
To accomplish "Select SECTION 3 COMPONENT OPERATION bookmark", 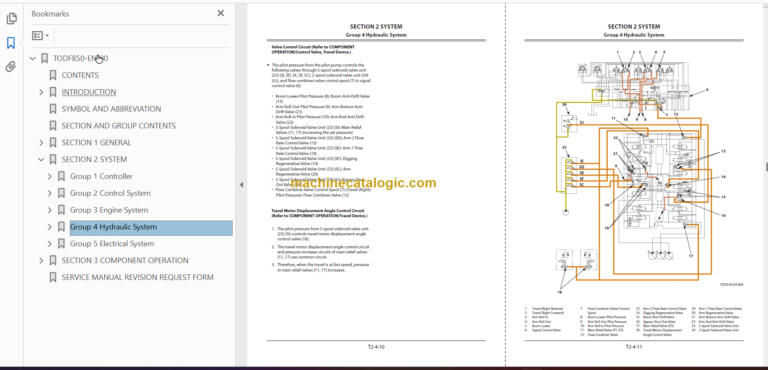I will (x=125, y=261).
